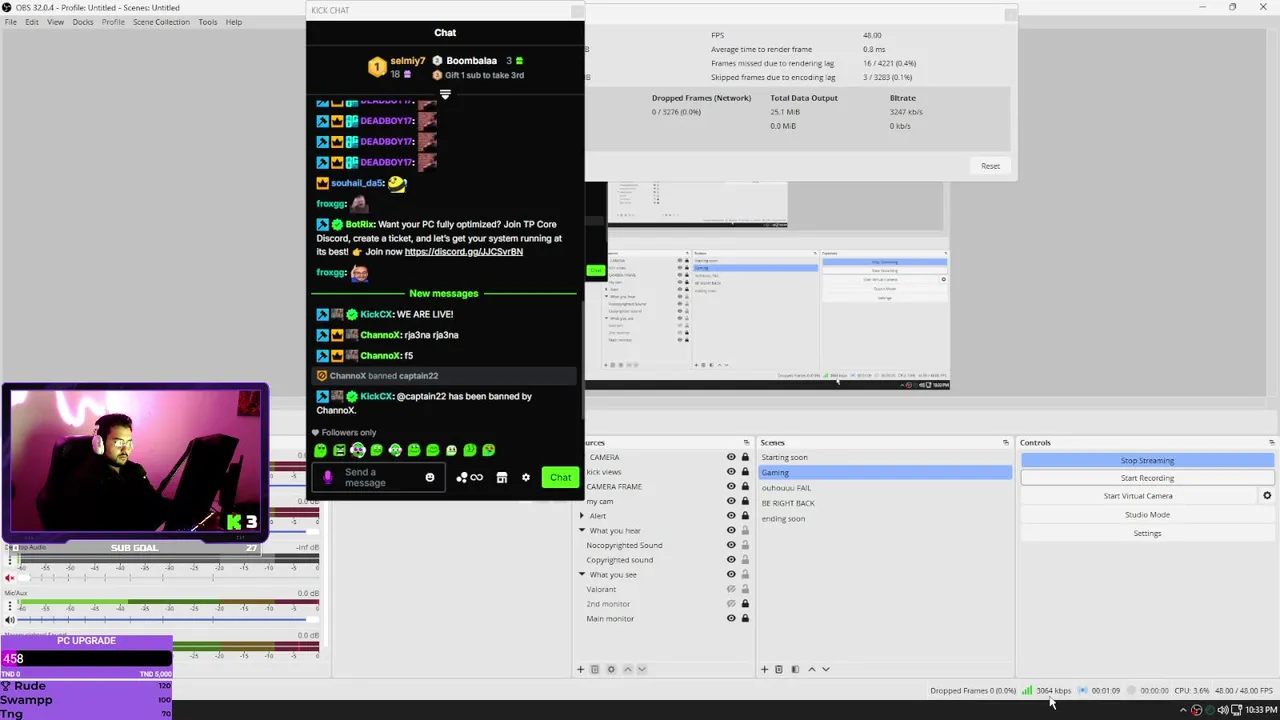Add a new scene with the plus icon
This screenshot has width=1280, height=720.
click(x=764, y=669)
